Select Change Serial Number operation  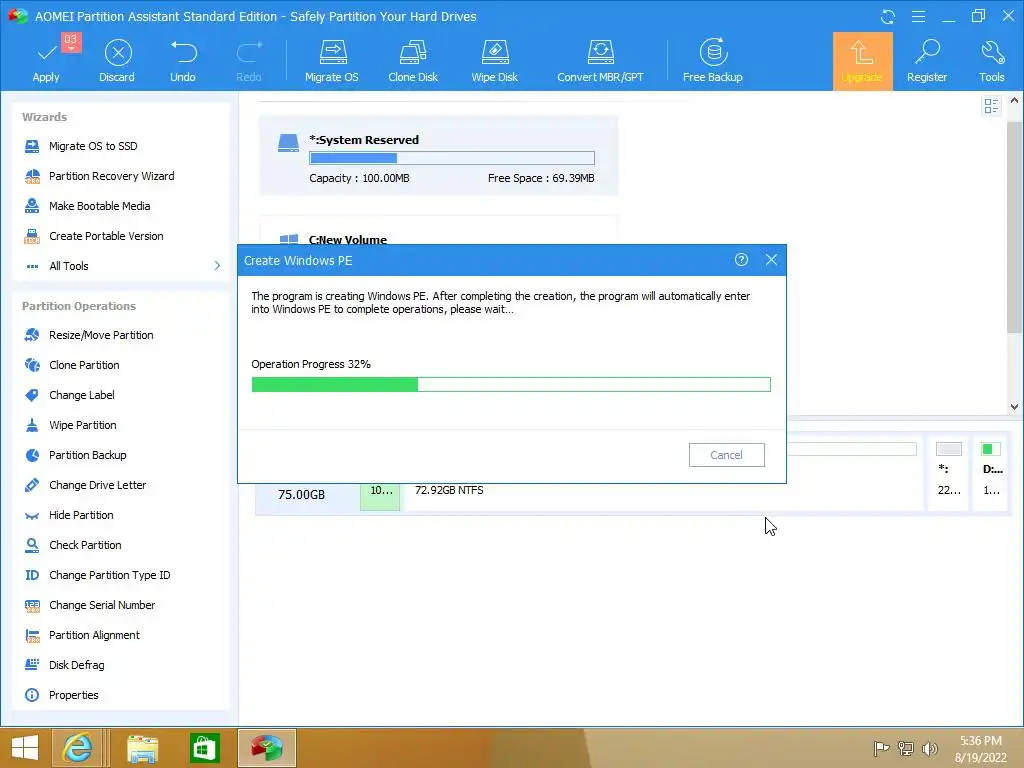tap(102, 605)
